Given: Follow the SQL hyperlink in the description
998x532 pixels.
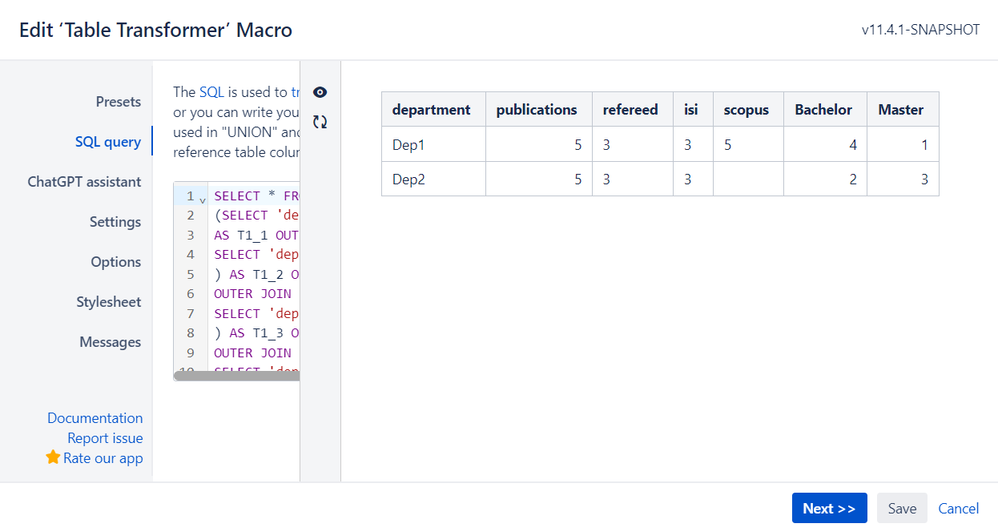Looking at the screenshot, I should click(211, 92).
